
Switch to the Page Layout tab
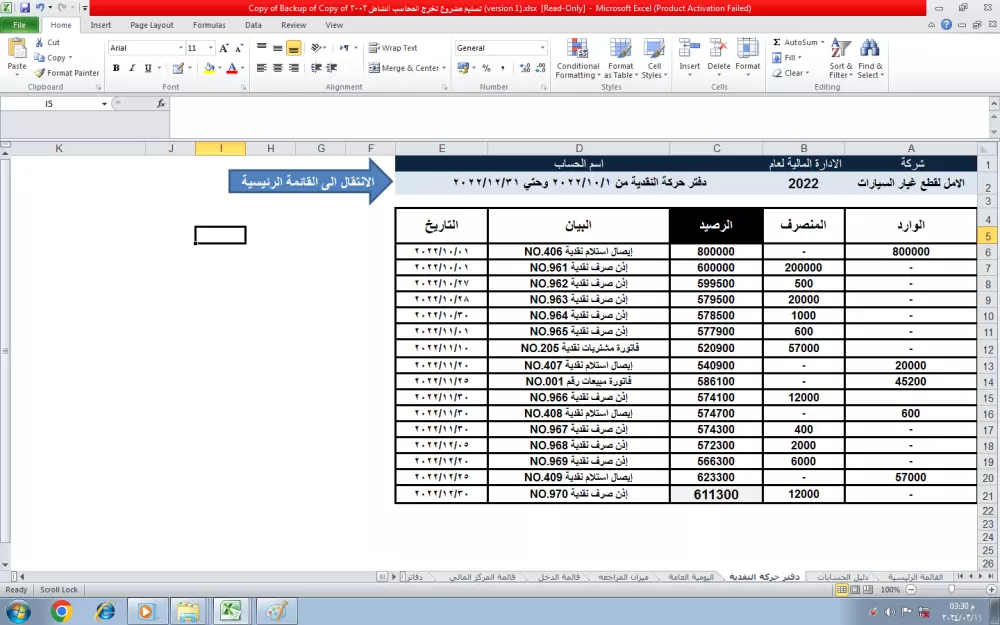click(x=152, y=25)
